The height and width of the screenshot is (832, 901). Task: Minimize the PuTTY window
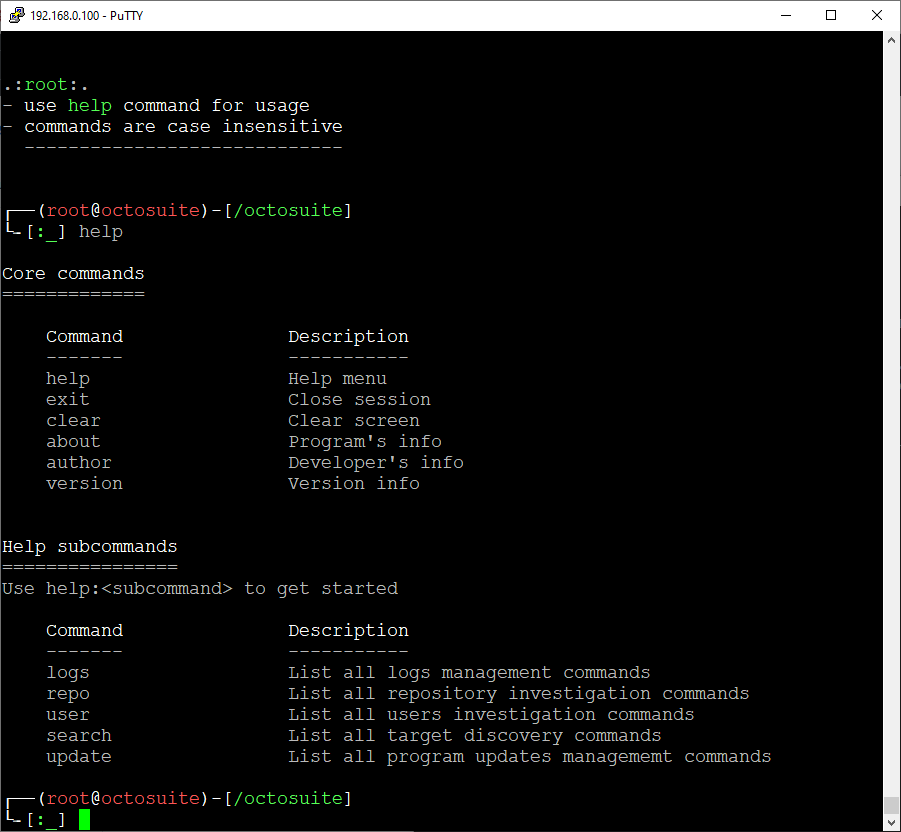[786, 15]
